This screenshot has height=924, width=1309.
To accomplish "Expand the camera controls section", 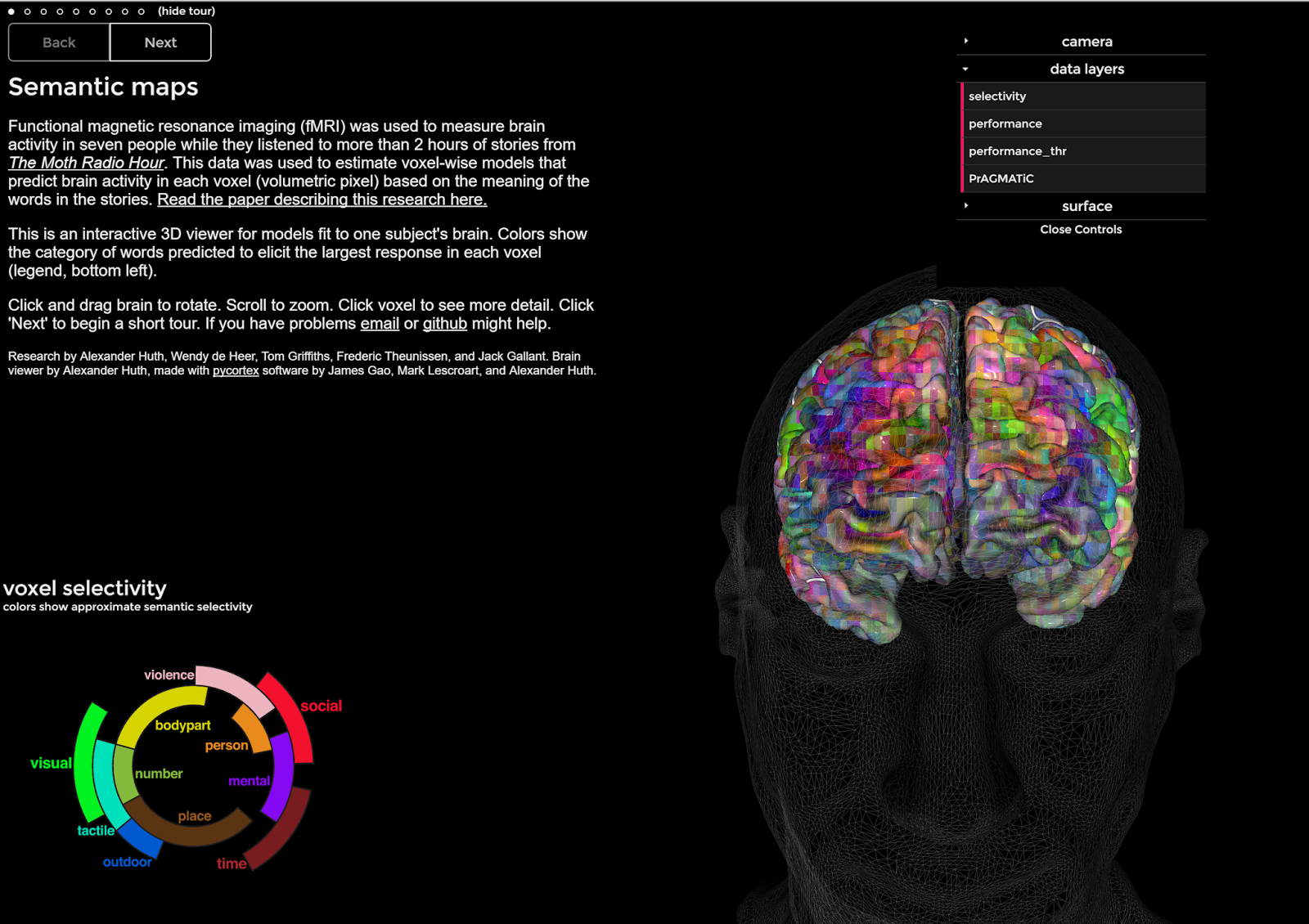I will tap(1086, 42).
